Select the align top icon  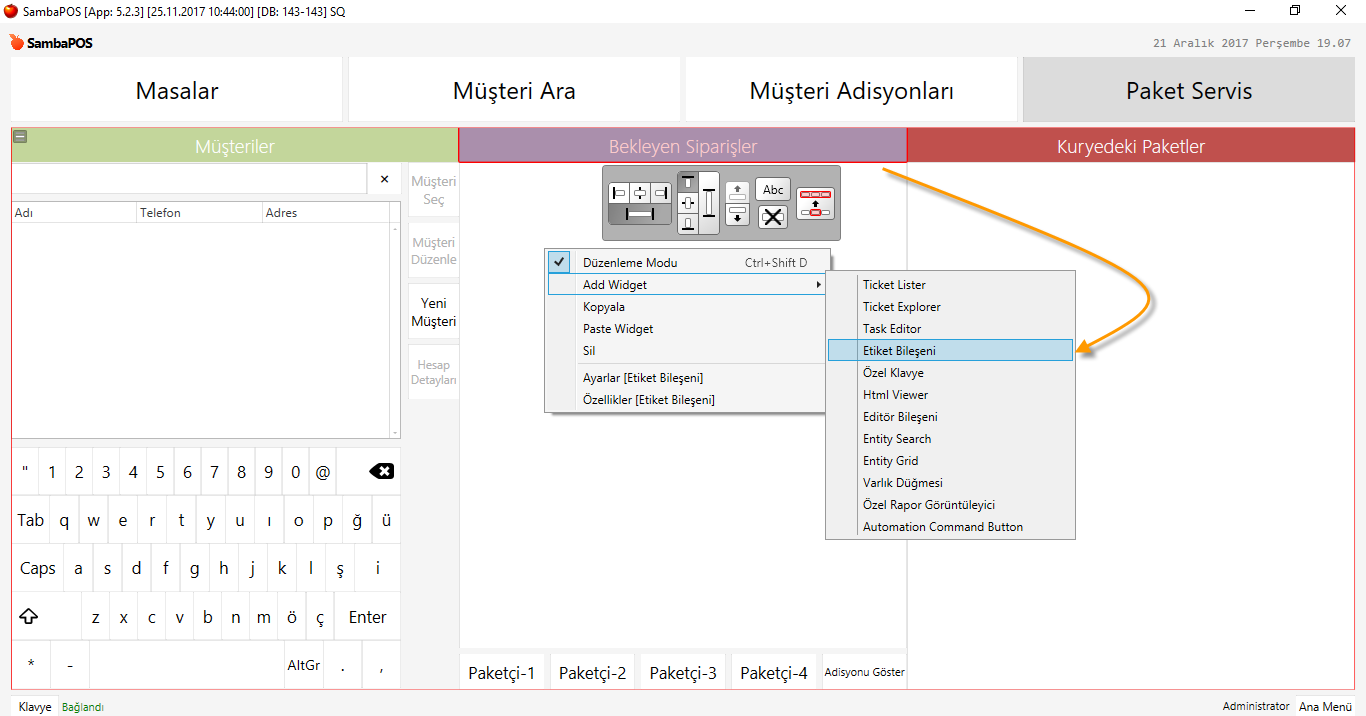point(688,182)
